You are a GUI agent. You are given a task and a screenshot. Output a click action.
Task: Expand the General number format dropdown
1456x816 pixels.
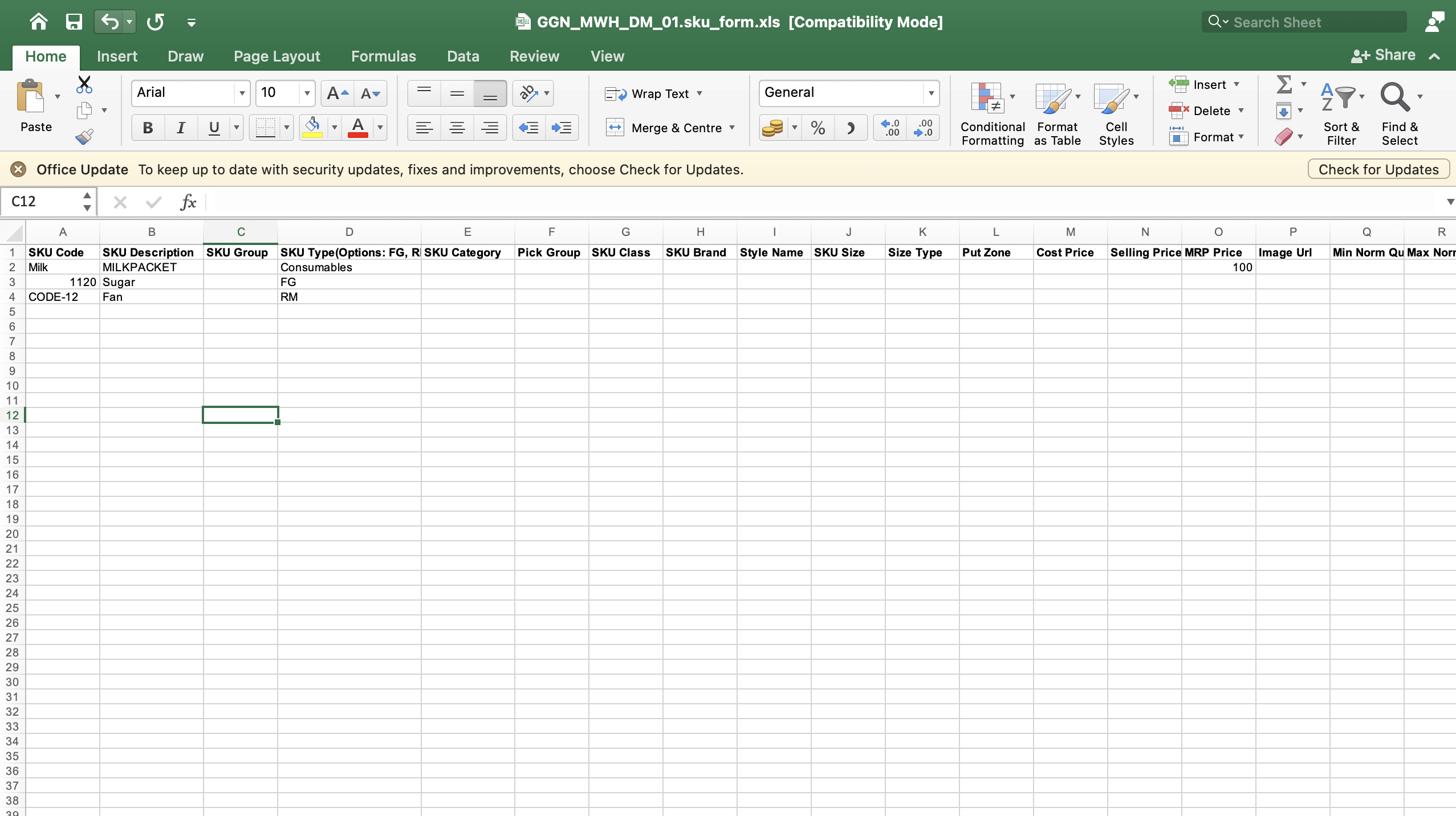pos(931,93)
